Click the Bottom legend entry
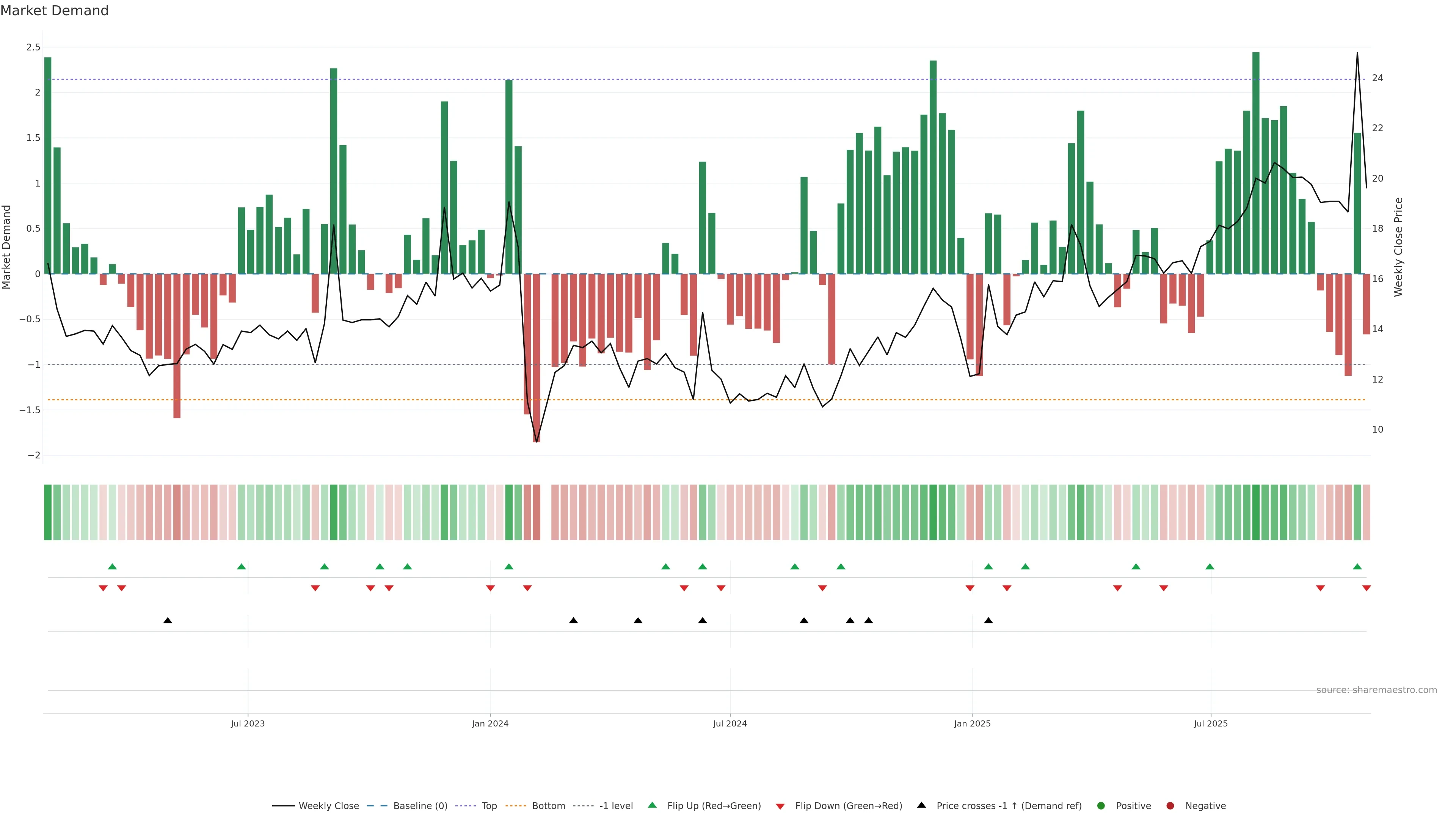 click(548, 806)
